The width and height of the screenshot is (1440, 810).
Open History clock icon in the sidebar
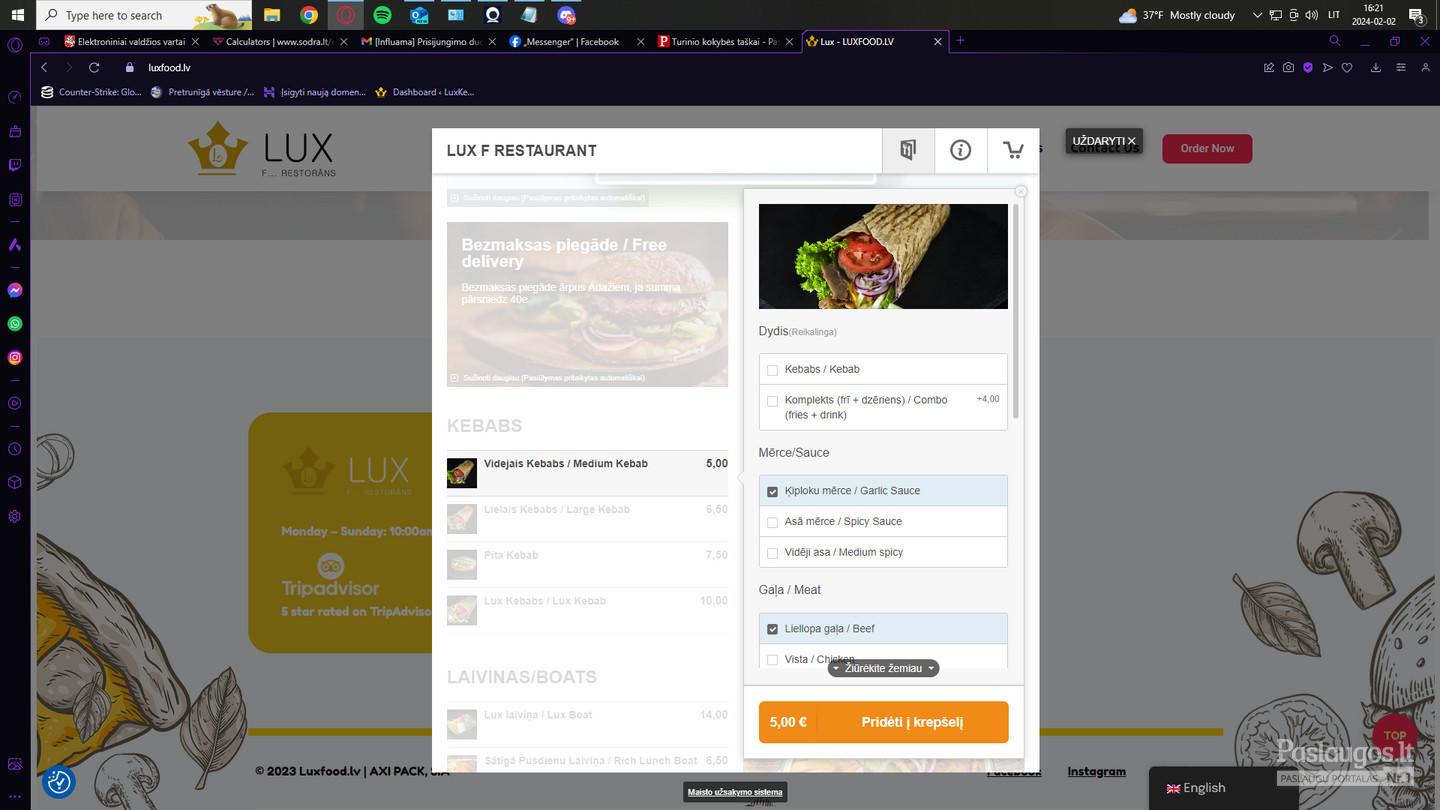point(15,449)
